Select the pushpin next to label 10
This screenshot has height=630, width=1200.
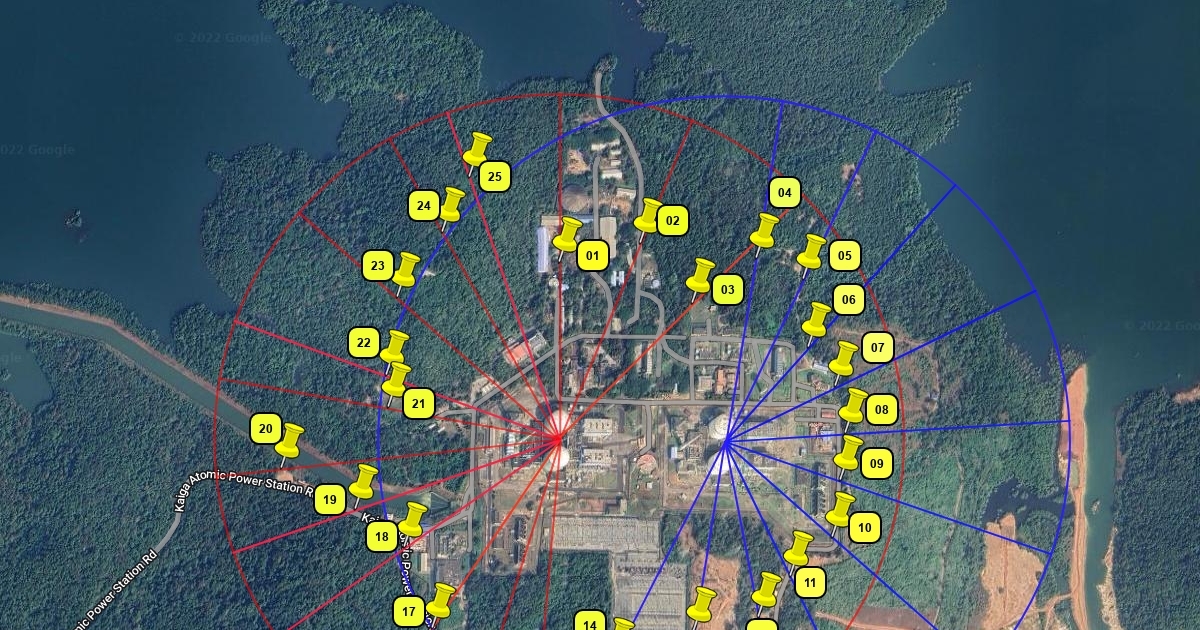[x=840, y=510]
